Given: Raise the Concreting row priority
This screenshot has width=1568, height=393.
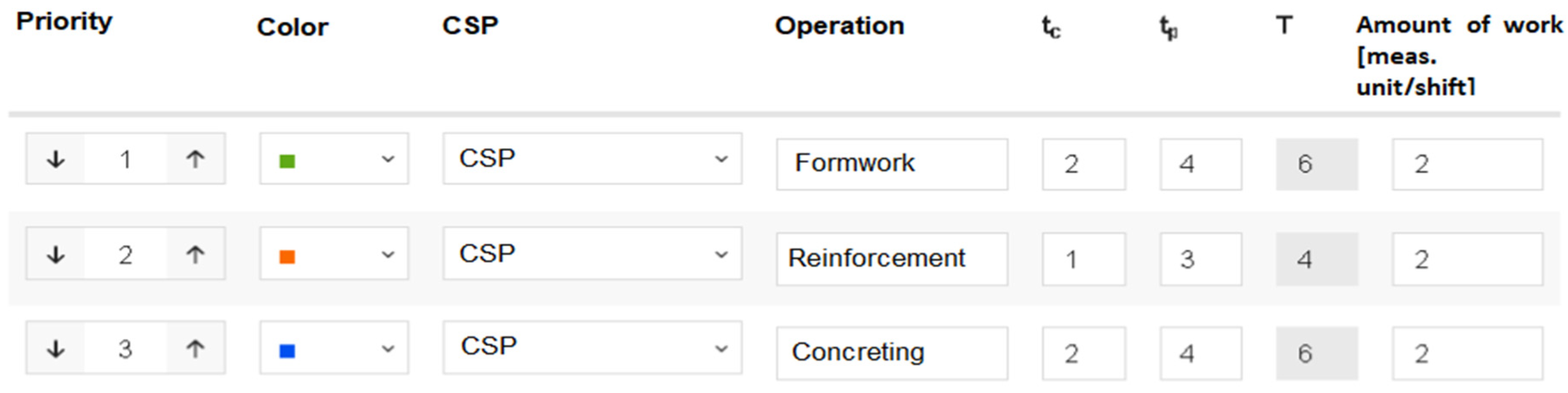Looking at the screenshot, I should coord(195,349).
